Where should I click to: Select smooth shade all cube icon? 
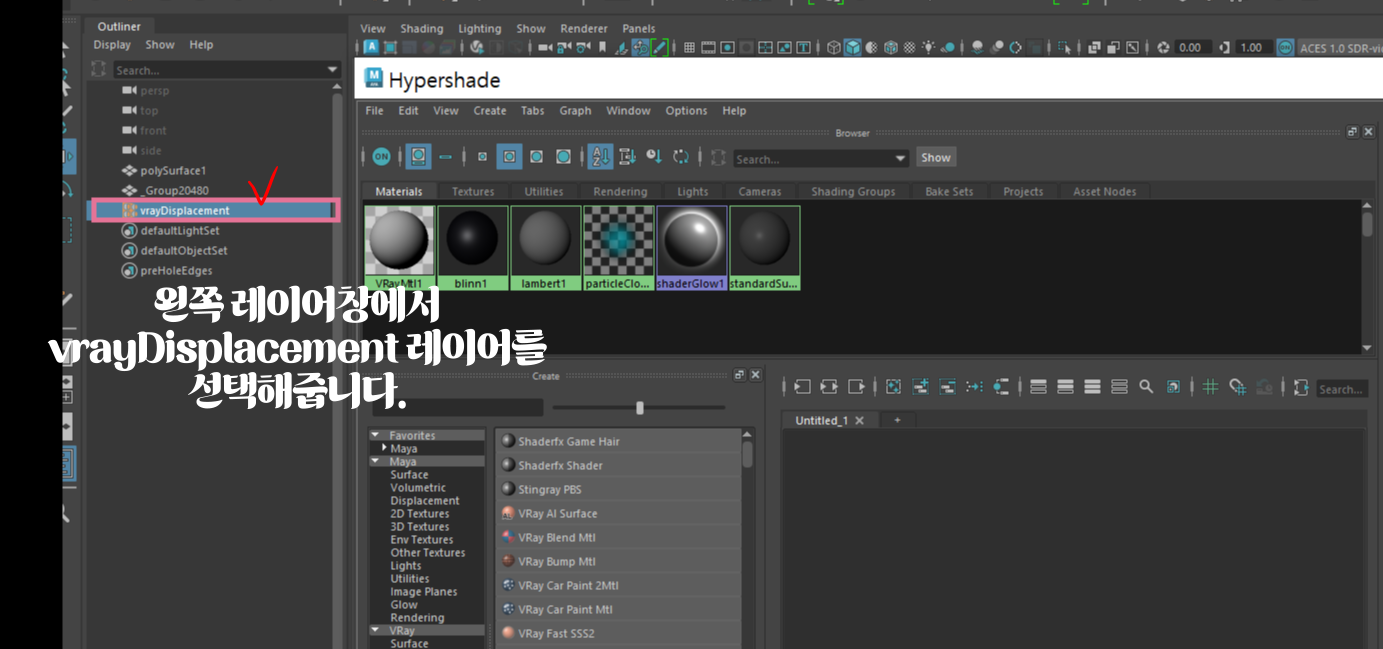[852, 47]
